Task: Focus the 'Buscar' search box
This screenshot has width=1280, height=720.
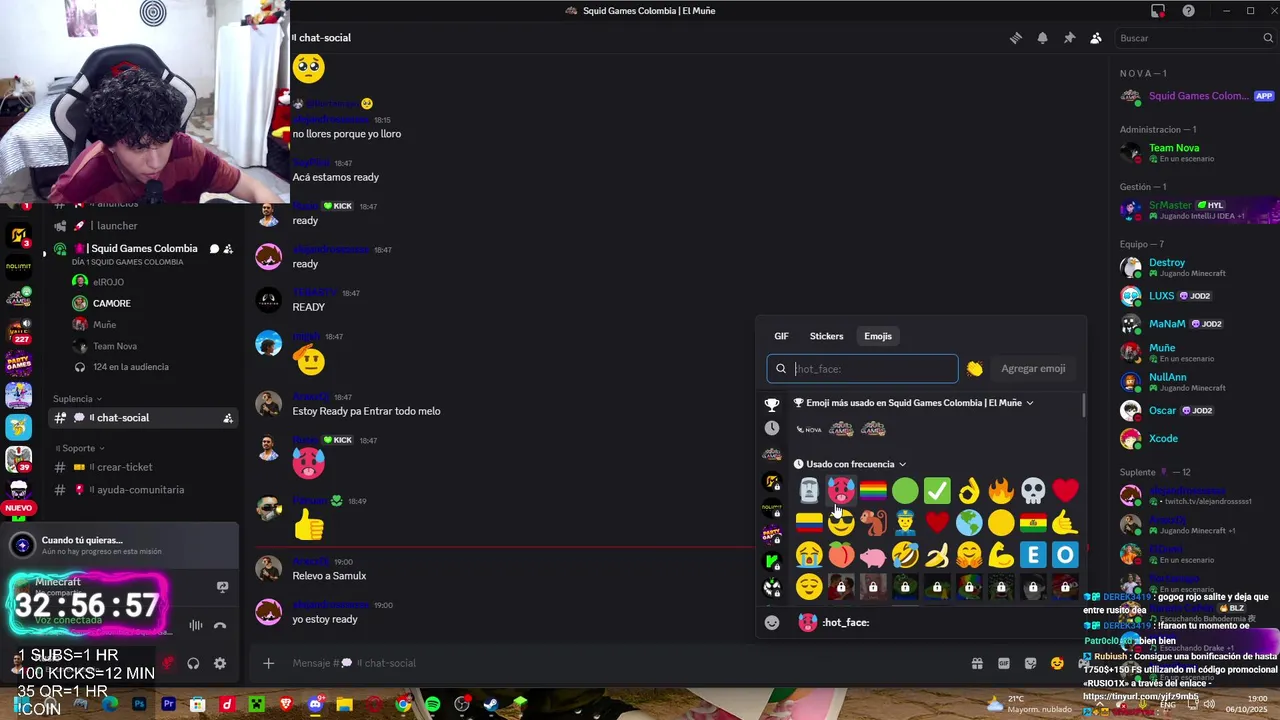Action: tap(1195, 38)
